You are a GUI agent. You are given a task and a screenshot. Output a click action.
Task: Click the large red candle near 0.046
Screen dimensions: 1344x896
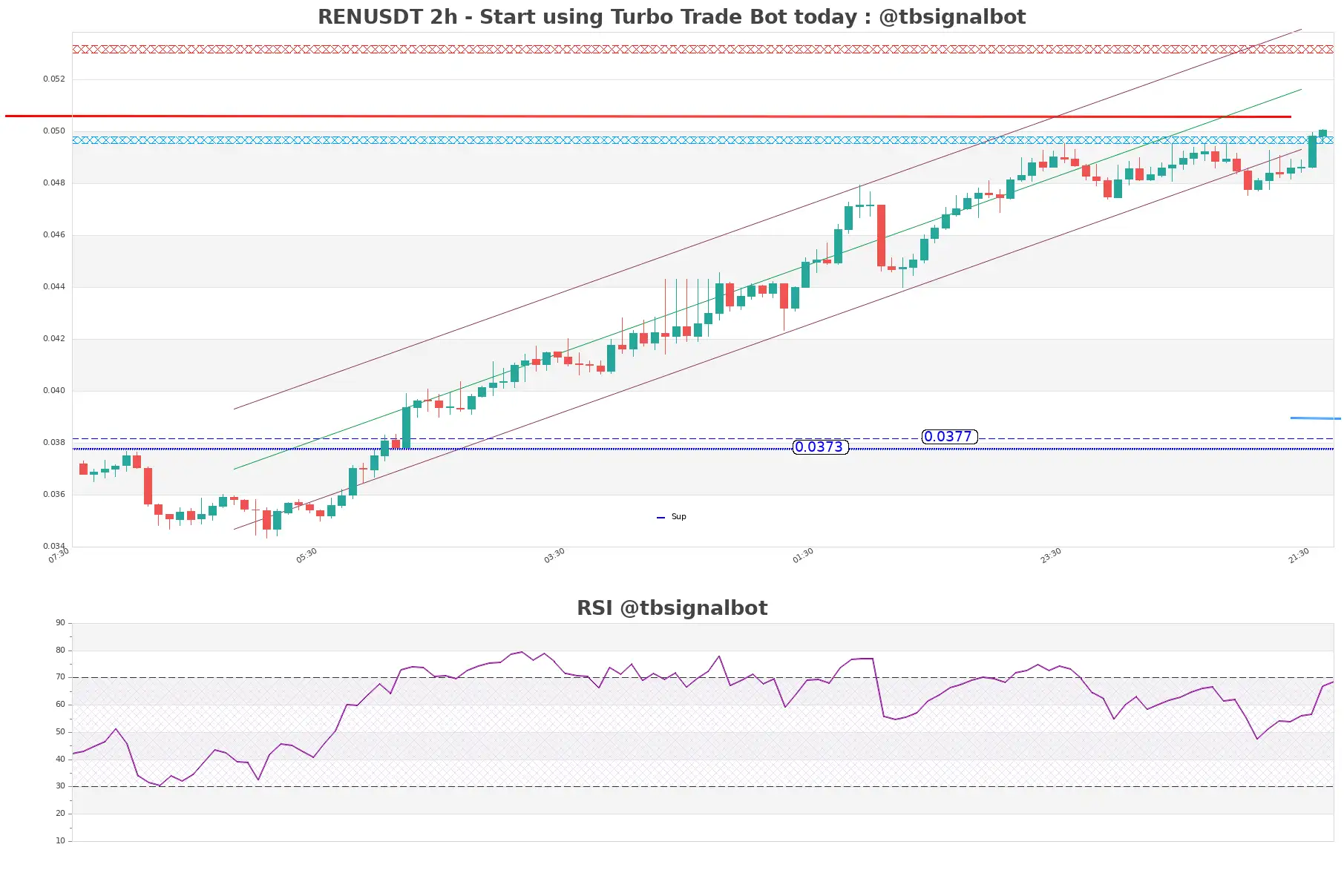click(x=881, y=235)
